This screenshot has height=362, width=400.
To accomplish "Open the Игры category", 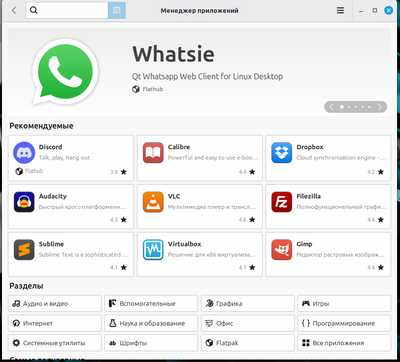I will pos(344,304).
